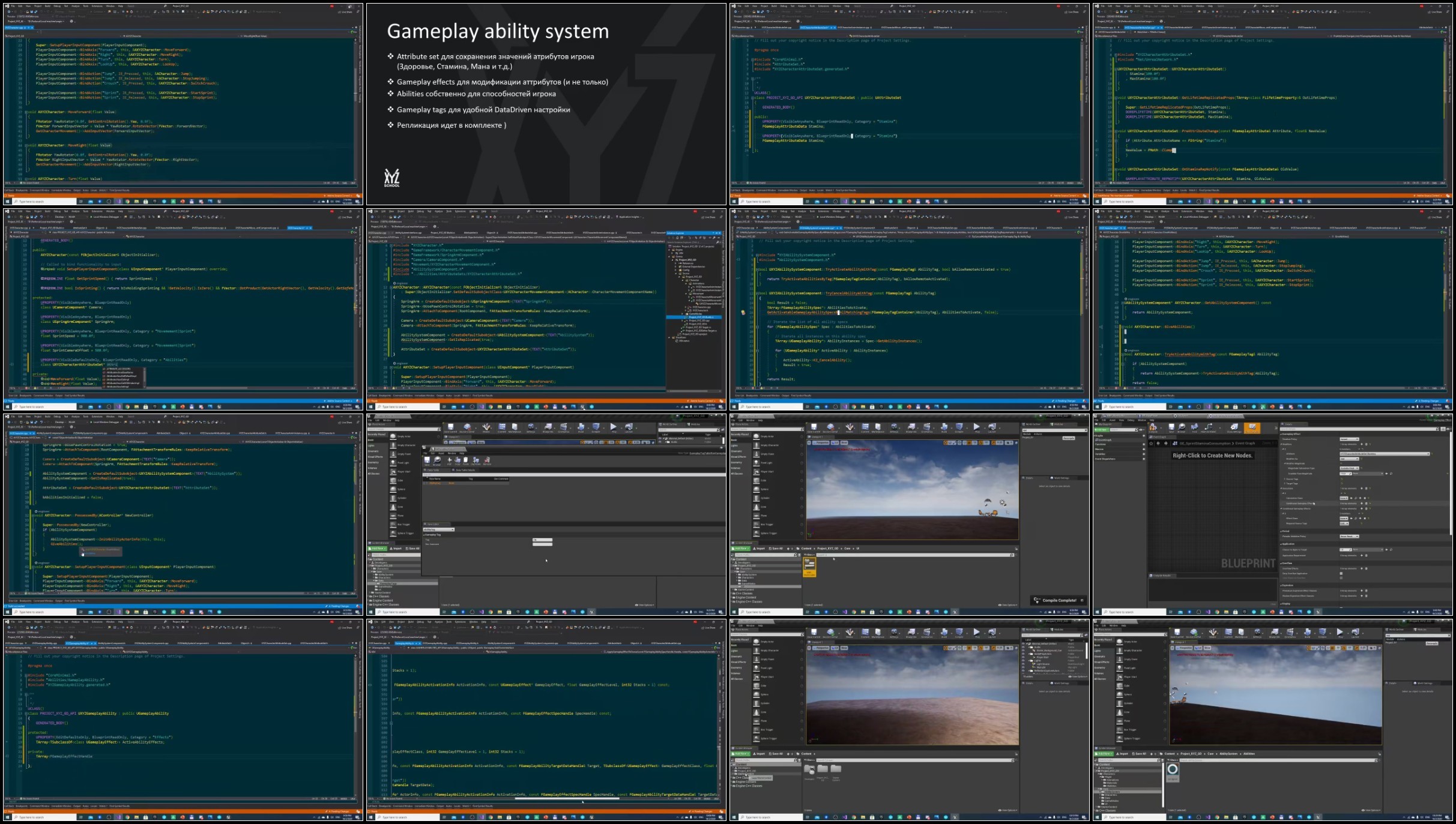Image resolution: width=1456 pixels, height=824 pixels.
Task: Click Save icon in data table editor frame
Action: click(x=427, y=461)
